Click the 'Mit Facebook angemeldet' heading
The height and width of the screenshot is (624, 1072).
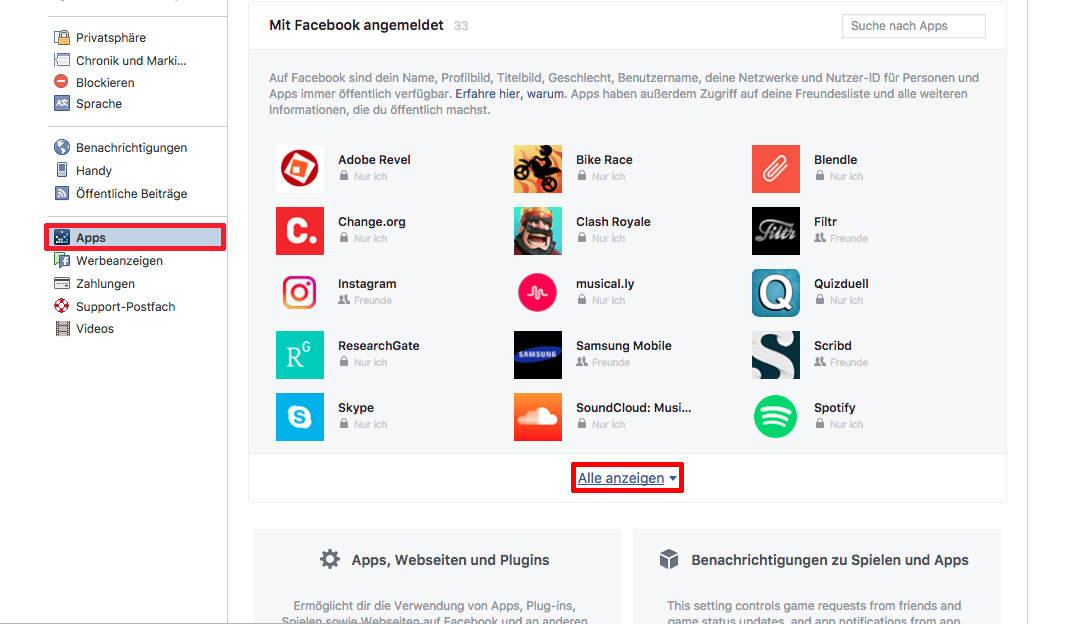point(356,25)
